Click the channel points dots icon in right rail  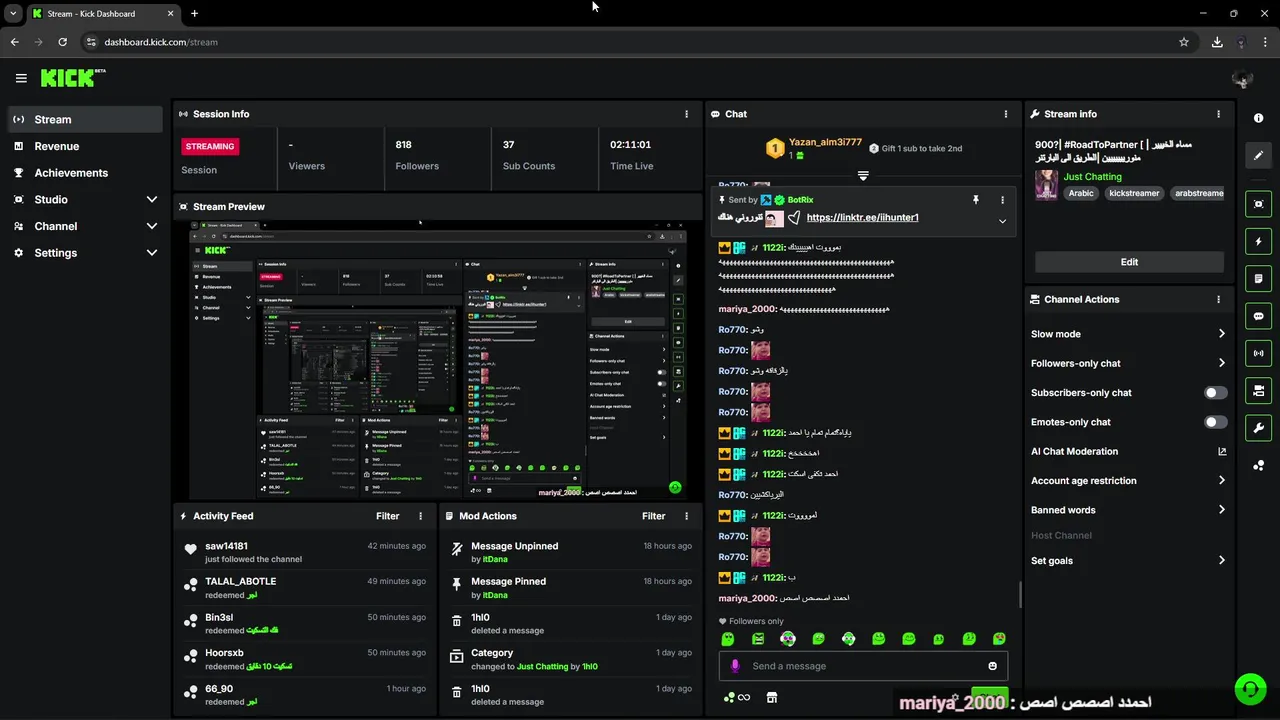[1258, 465]
